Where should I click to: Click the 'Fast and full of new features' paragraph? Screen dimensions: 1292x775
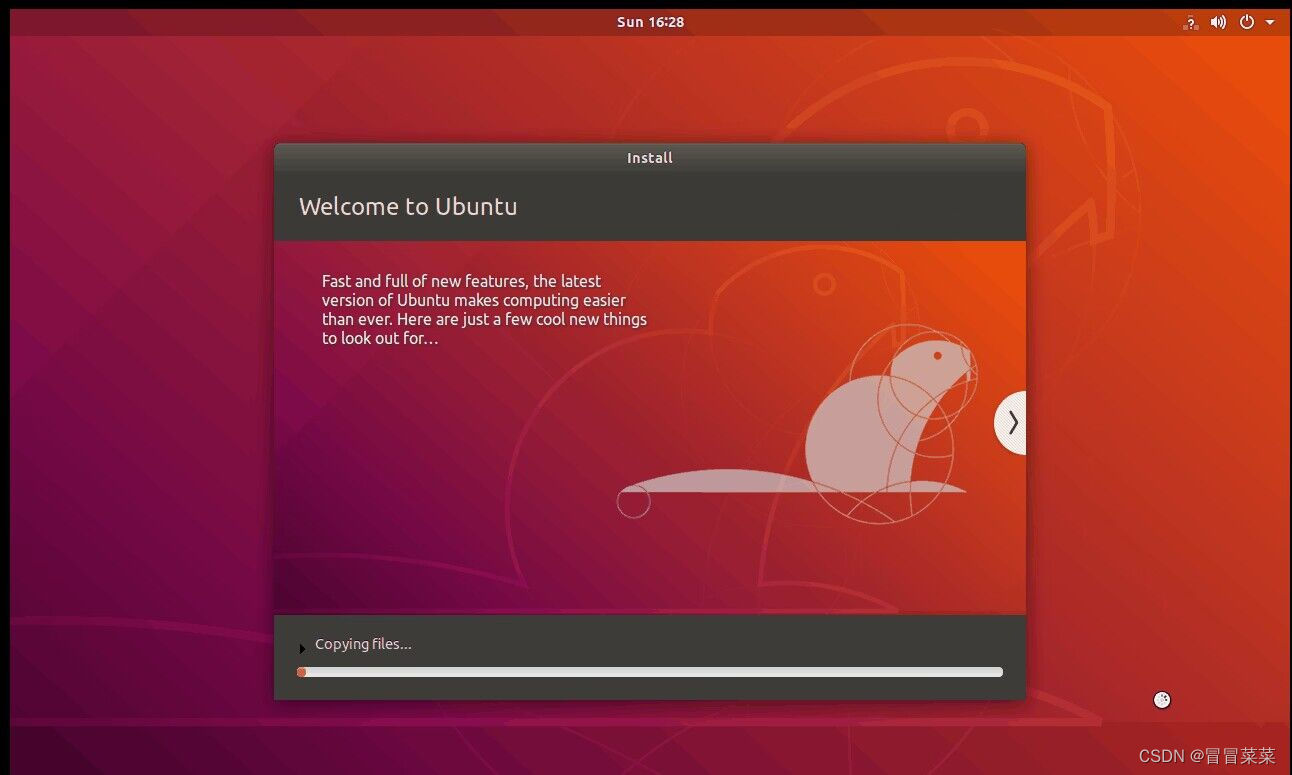(x=484, y=310)
